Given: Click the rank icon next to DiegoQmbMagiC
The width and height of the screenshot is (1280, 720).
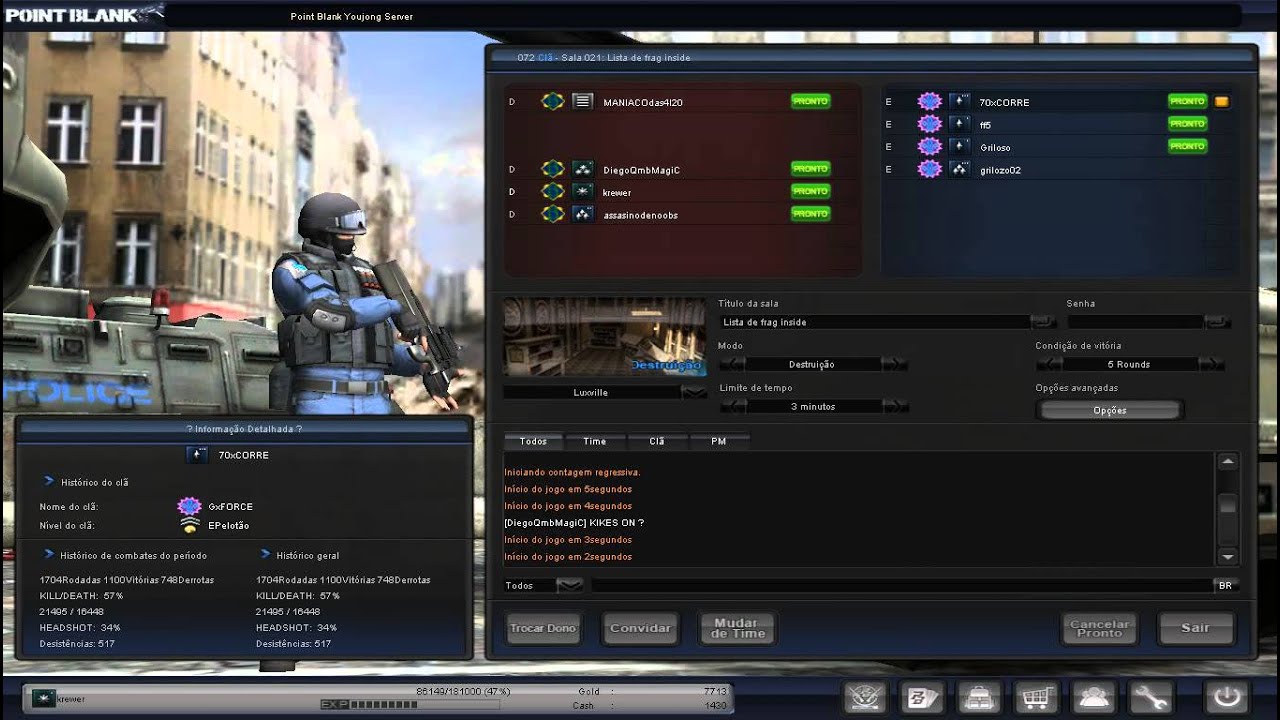Looking at the screenshot, I should click(583, 169).
